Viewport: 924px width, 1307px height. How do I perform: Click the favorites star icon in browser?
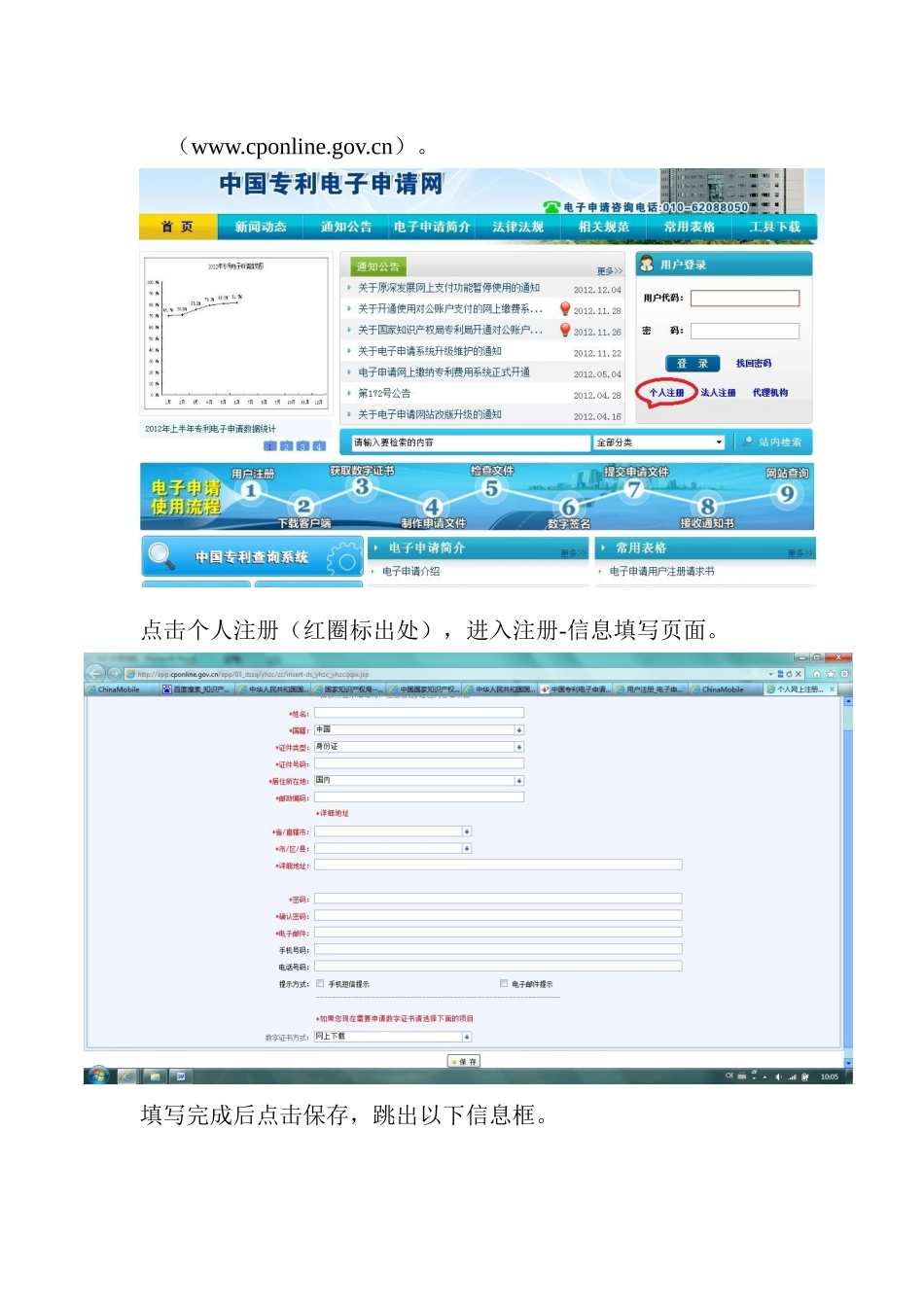click(831, 674)
